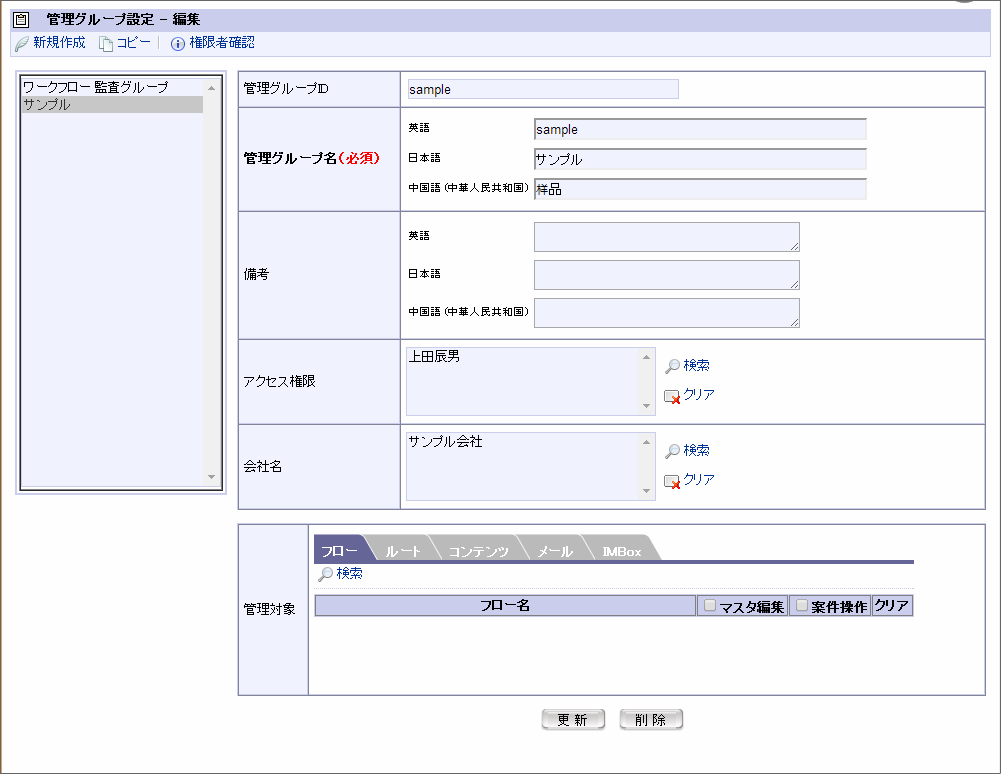The height and width of the screenshot is (774, 1001).
Task: Click scroll down arrow in 会社名 list
Action: pos(646,491)
